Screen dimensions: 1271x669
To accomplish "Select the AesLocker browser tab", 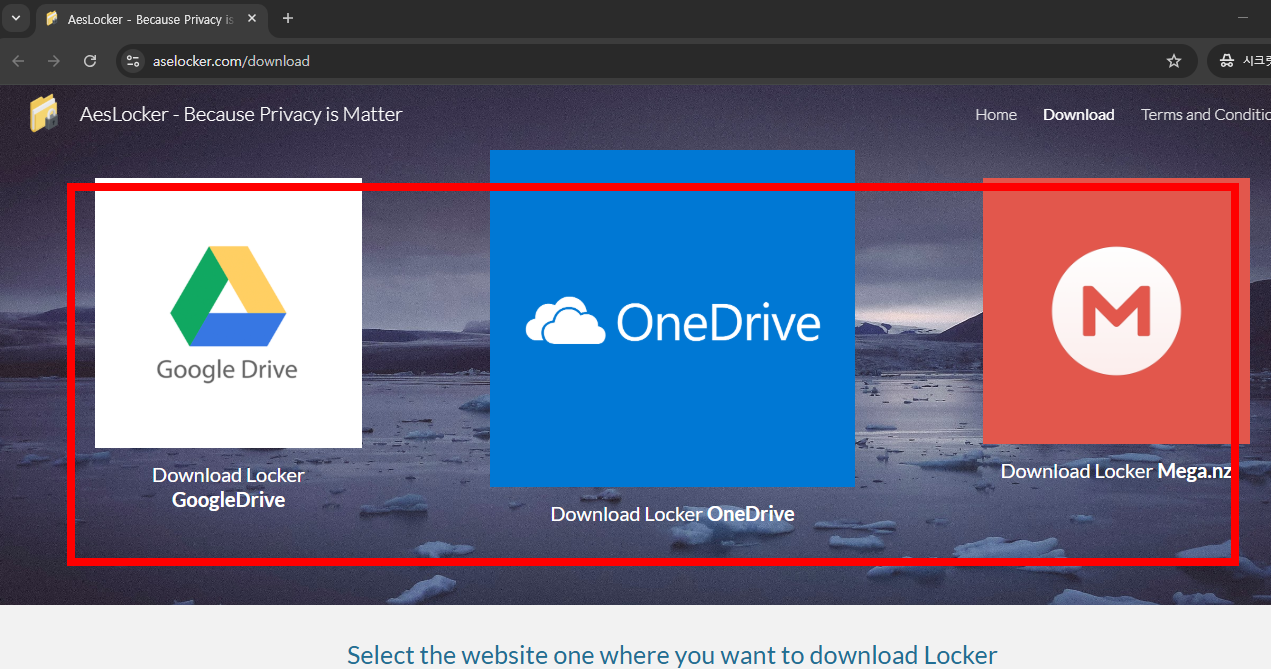I will tap(151, 19).
